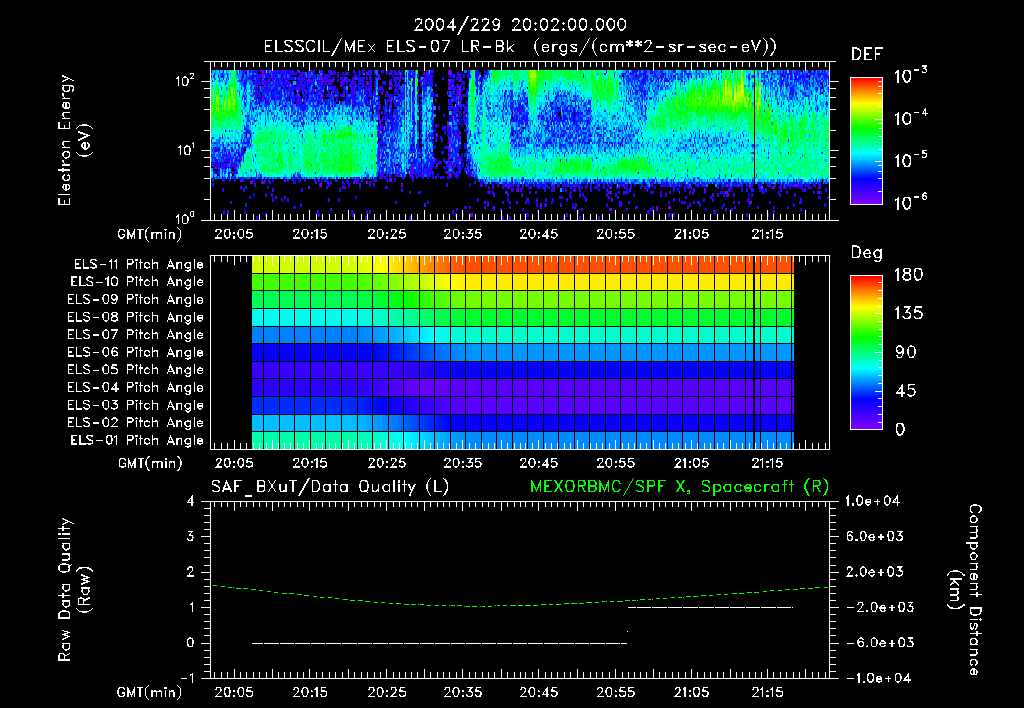
Task: Click the 20:35 tick label under the spectrogram
Action: coord(463,234)
